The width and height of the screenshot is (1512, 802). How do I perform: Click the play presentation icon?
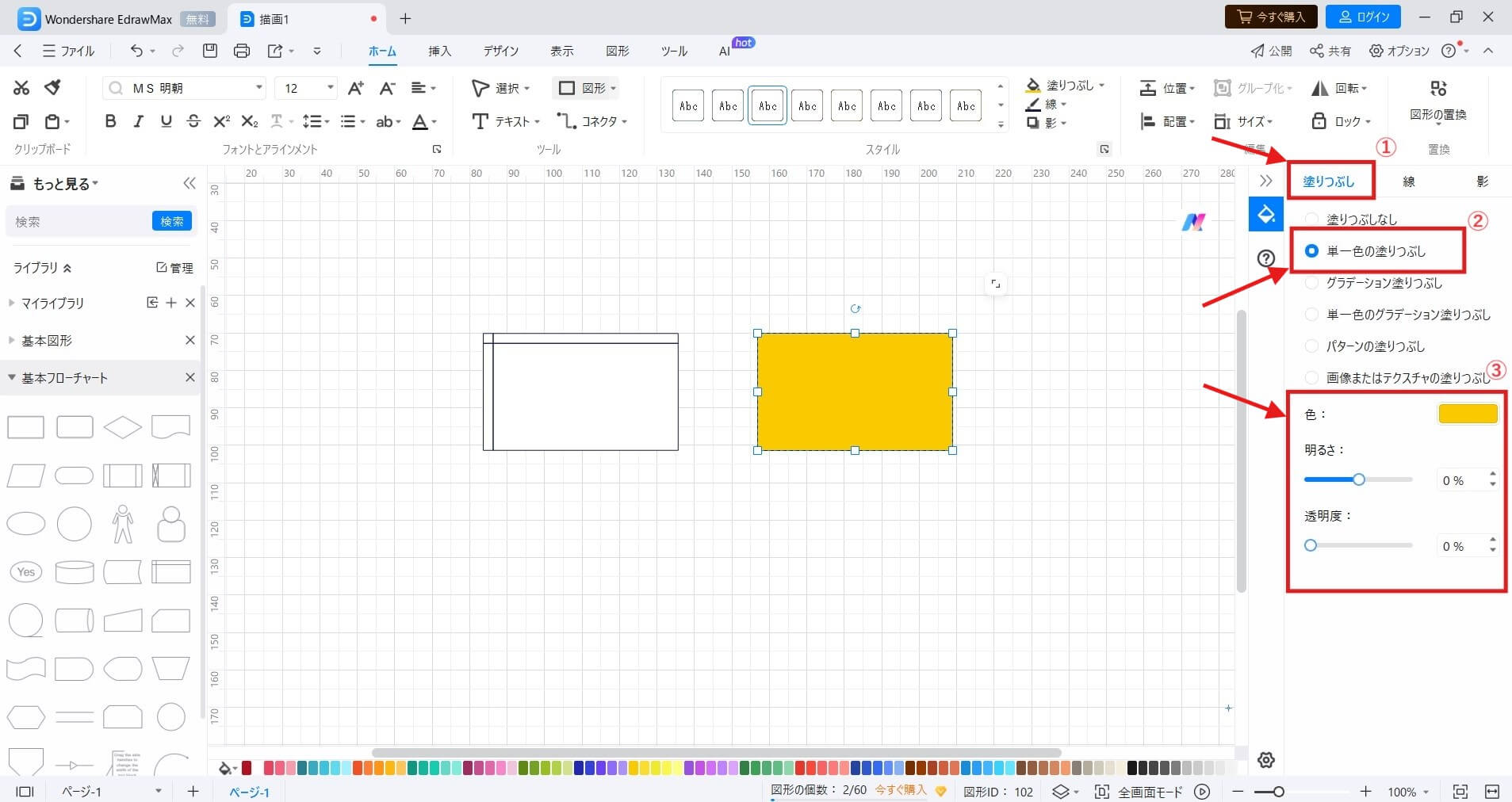coord(1202,791)
